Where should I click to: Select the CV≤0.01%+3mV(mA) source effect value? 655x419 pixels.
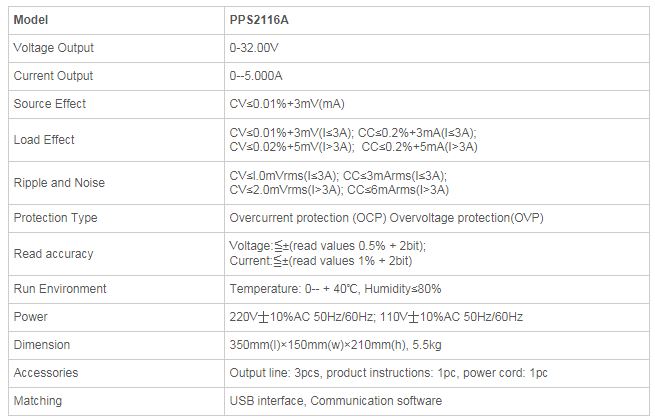coord(288,103)
